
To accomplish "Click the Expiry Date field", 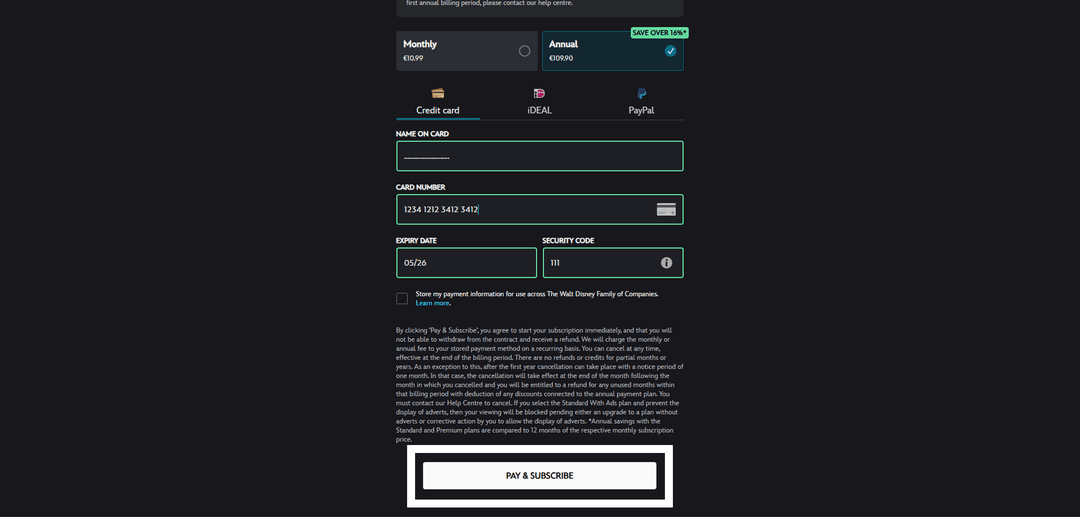I will [x=466, y=263].
